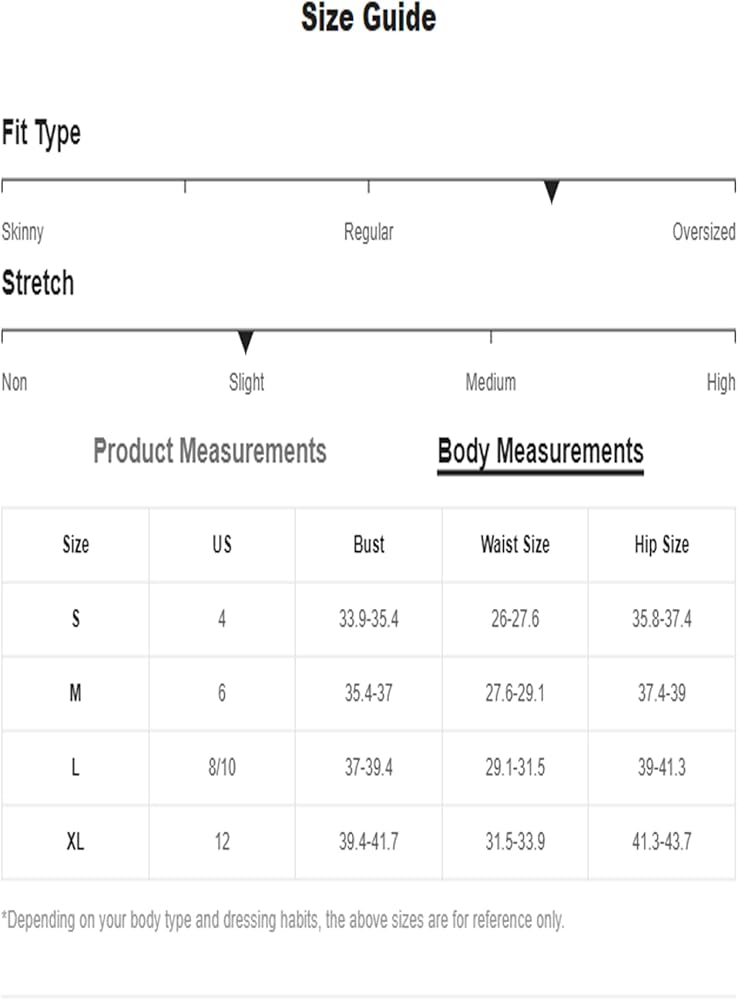Click the Size column header
This screenshot has height=1000, width=738.
75,545
